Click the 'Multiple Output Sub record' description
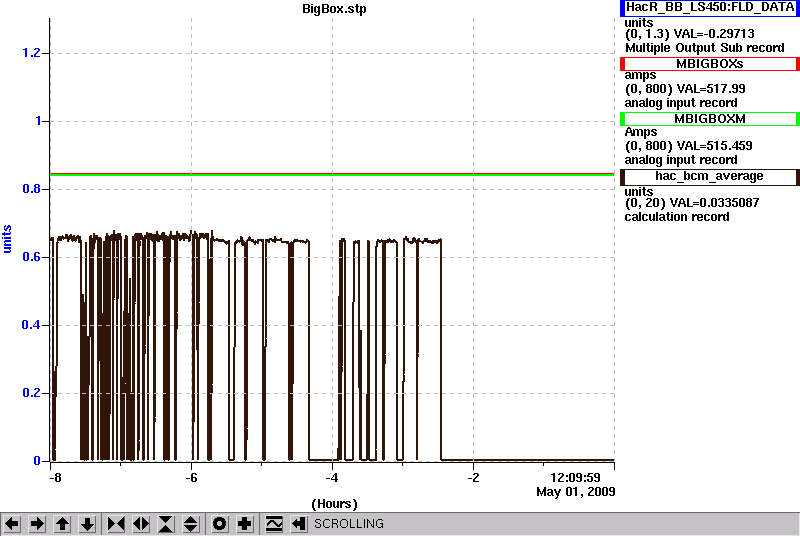This screenshot has width=800, height=536. (705, 48)
